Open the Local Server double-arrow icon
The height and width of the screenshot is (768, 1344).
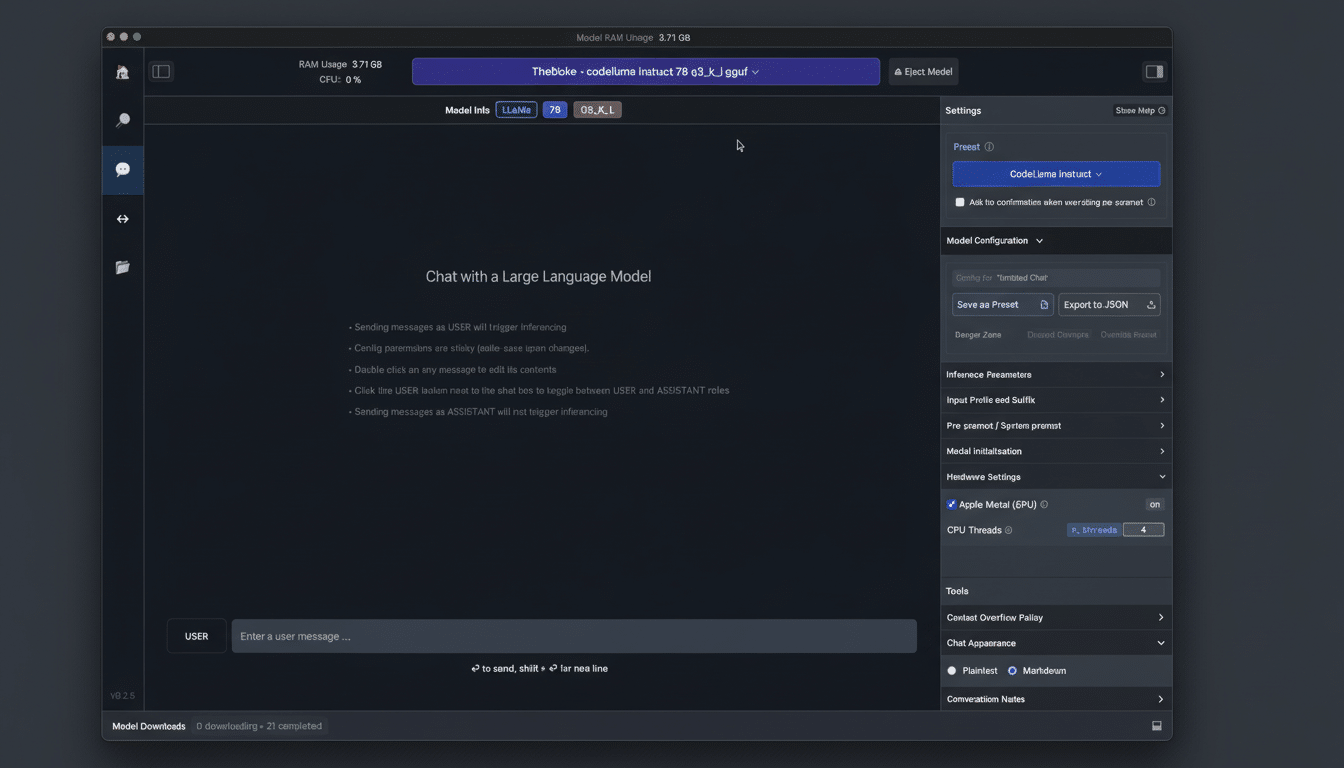pos(122,218)
